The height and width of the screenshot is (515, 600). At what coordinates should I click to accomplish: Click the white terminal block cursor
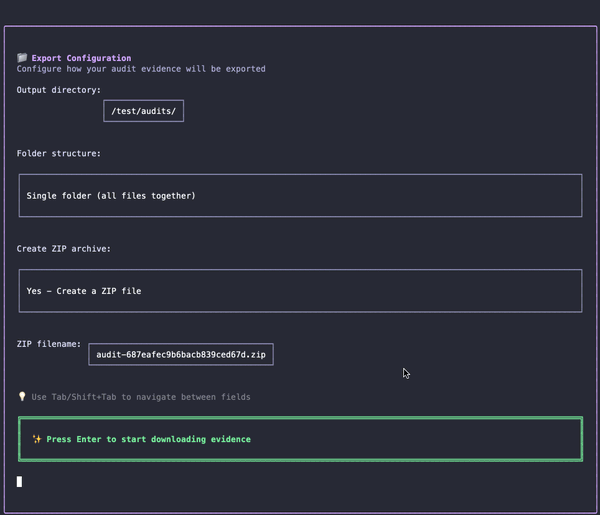pos(19,482)
